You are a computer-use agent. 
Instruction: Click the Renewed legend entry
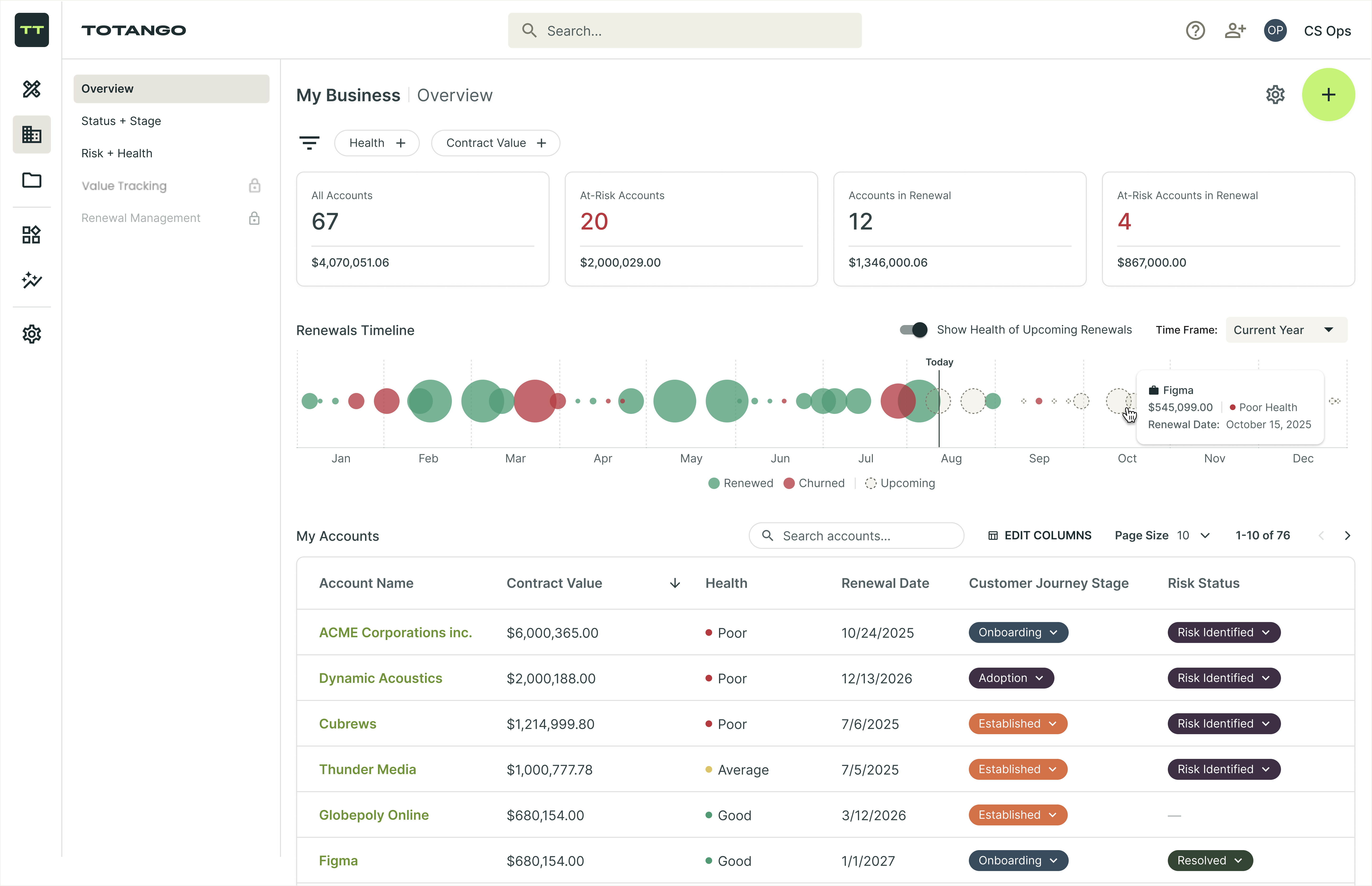point(741,483)
